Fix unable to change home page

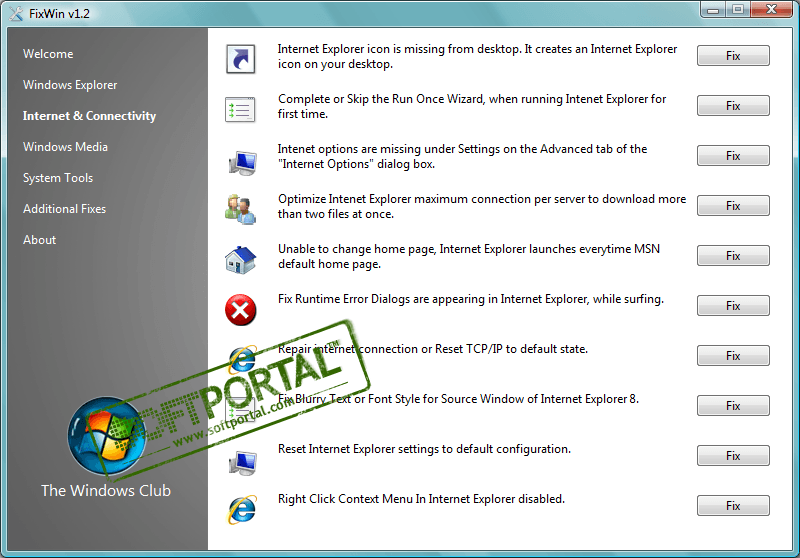pos(733,256)
